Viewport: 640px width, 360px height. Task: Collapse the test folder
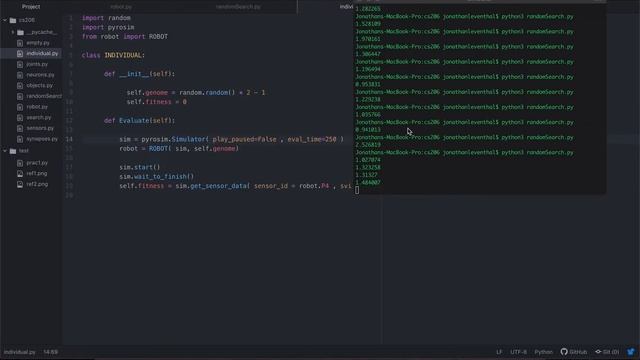pos(5,151)
